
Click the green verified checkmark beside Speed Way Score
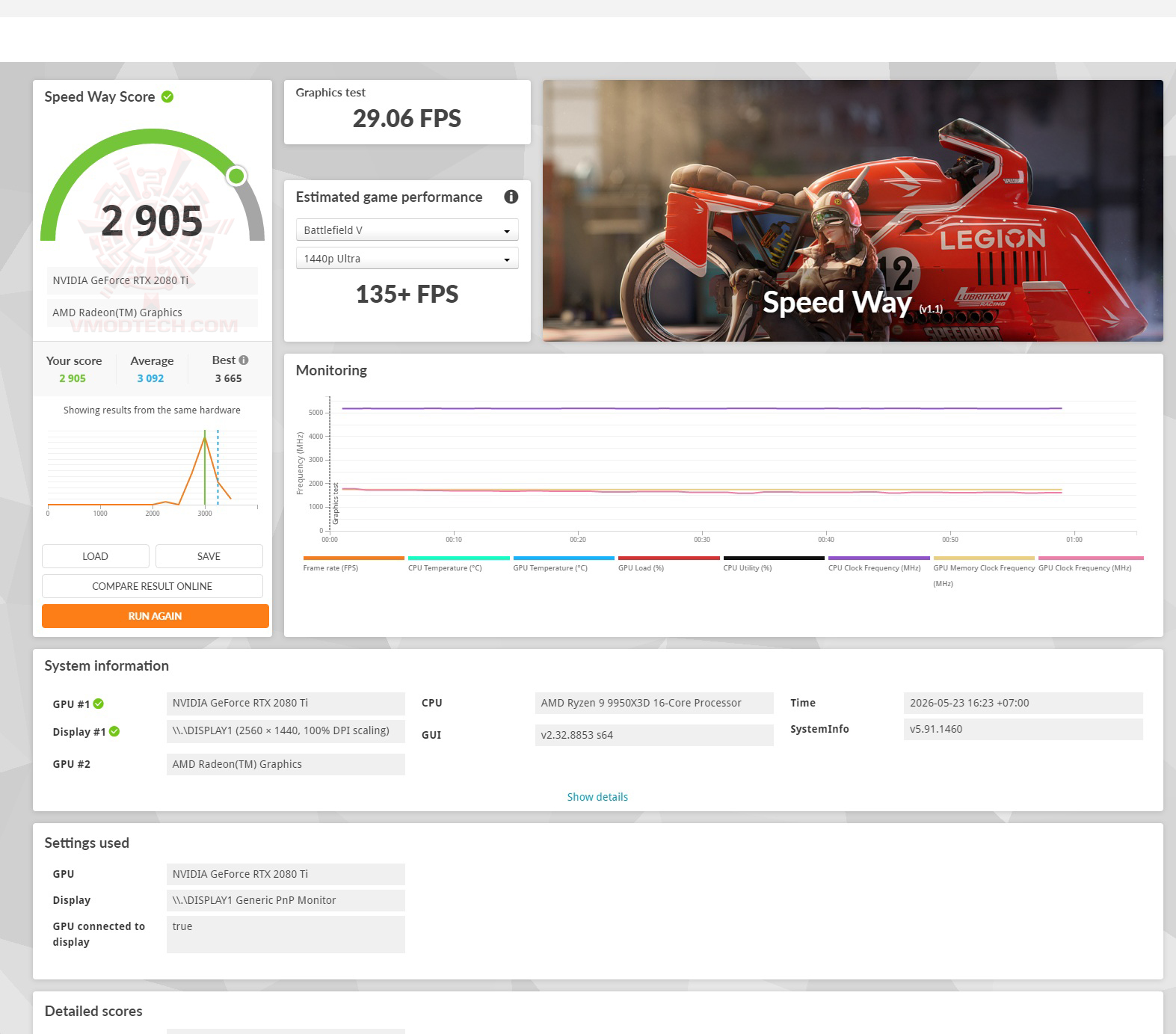167,96
